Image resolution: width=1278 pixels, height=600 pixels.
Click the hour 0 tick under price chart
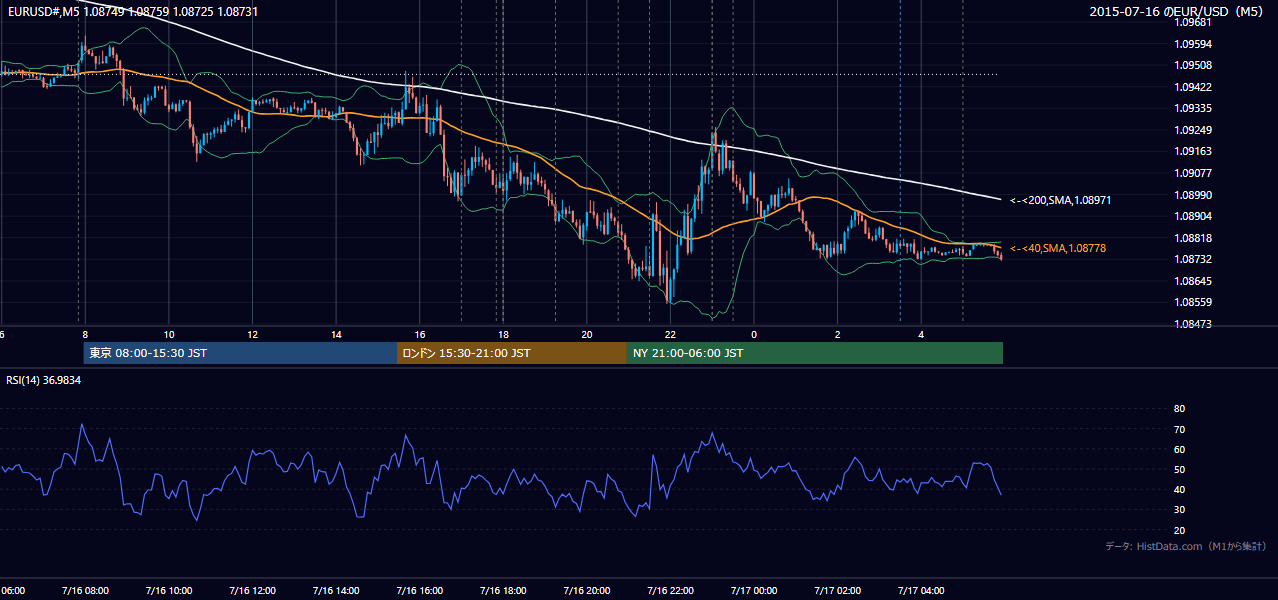754,334
